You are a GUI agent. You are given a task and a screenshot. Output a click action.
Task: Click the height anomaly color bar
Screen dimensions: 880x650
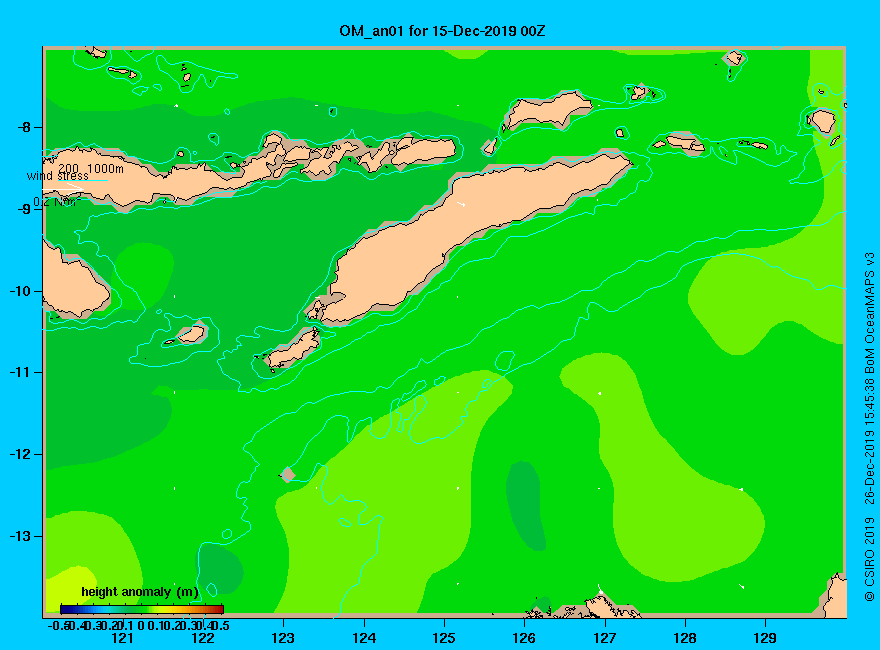click(142, 609)
